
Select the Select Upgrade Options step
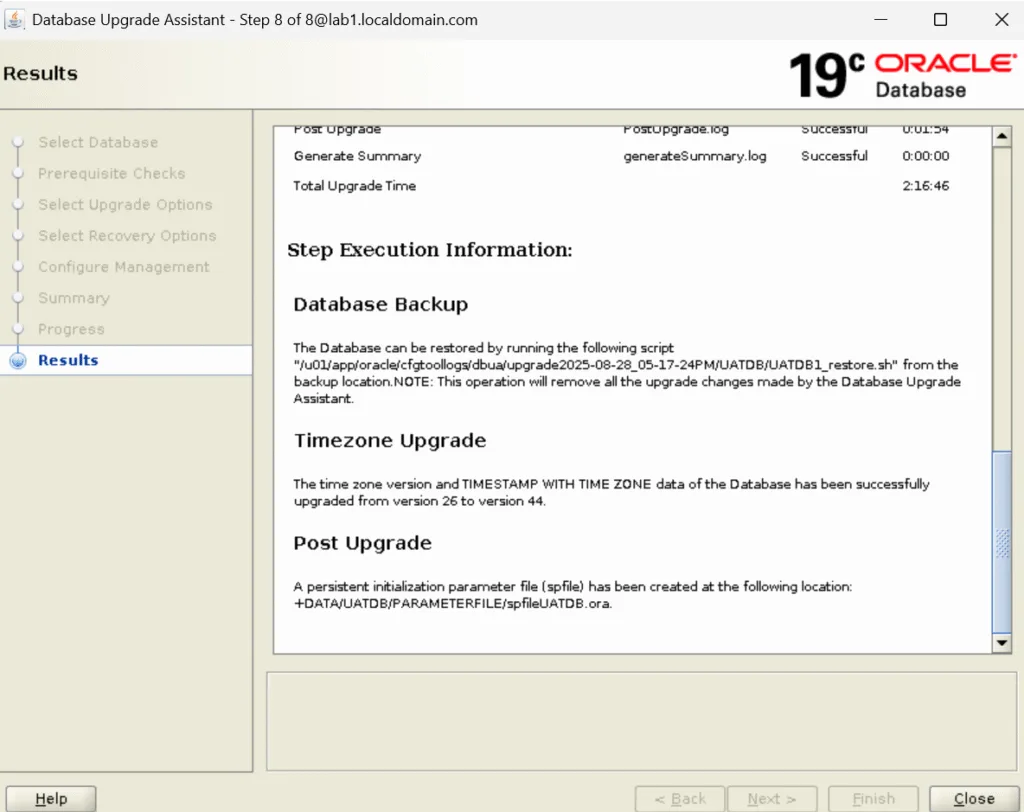[125, 204]
